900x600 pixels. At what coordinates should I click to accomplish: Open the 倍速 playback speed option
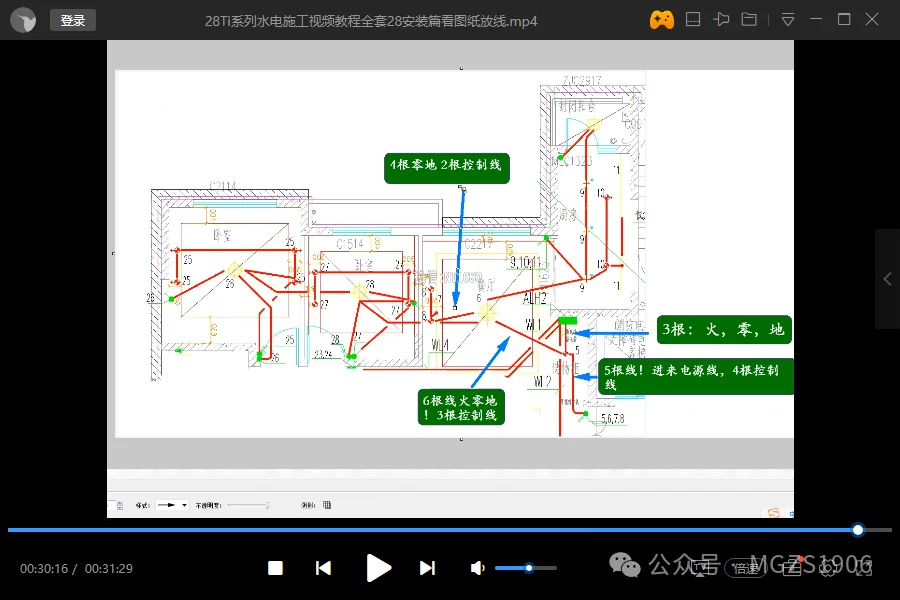click(x=745, y=568)
